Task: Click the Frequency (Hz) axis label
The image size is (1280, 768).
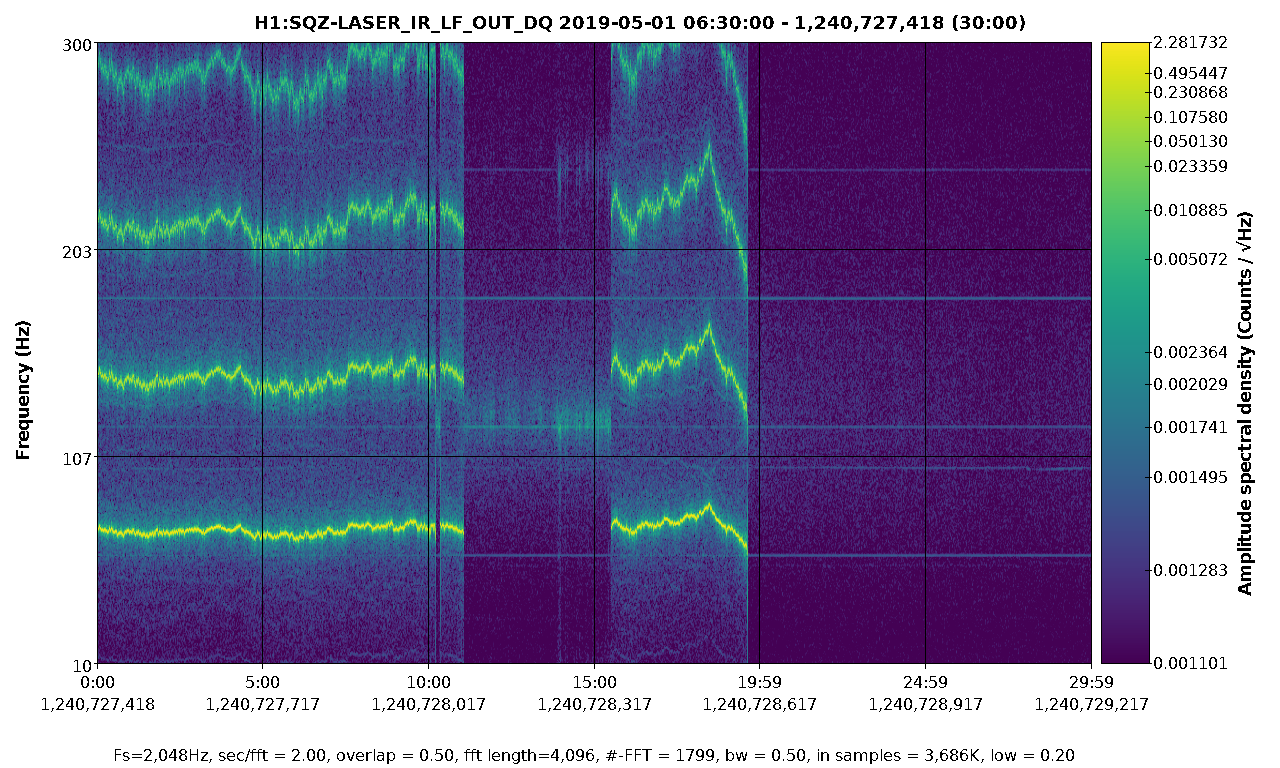Action: [23, 390]
